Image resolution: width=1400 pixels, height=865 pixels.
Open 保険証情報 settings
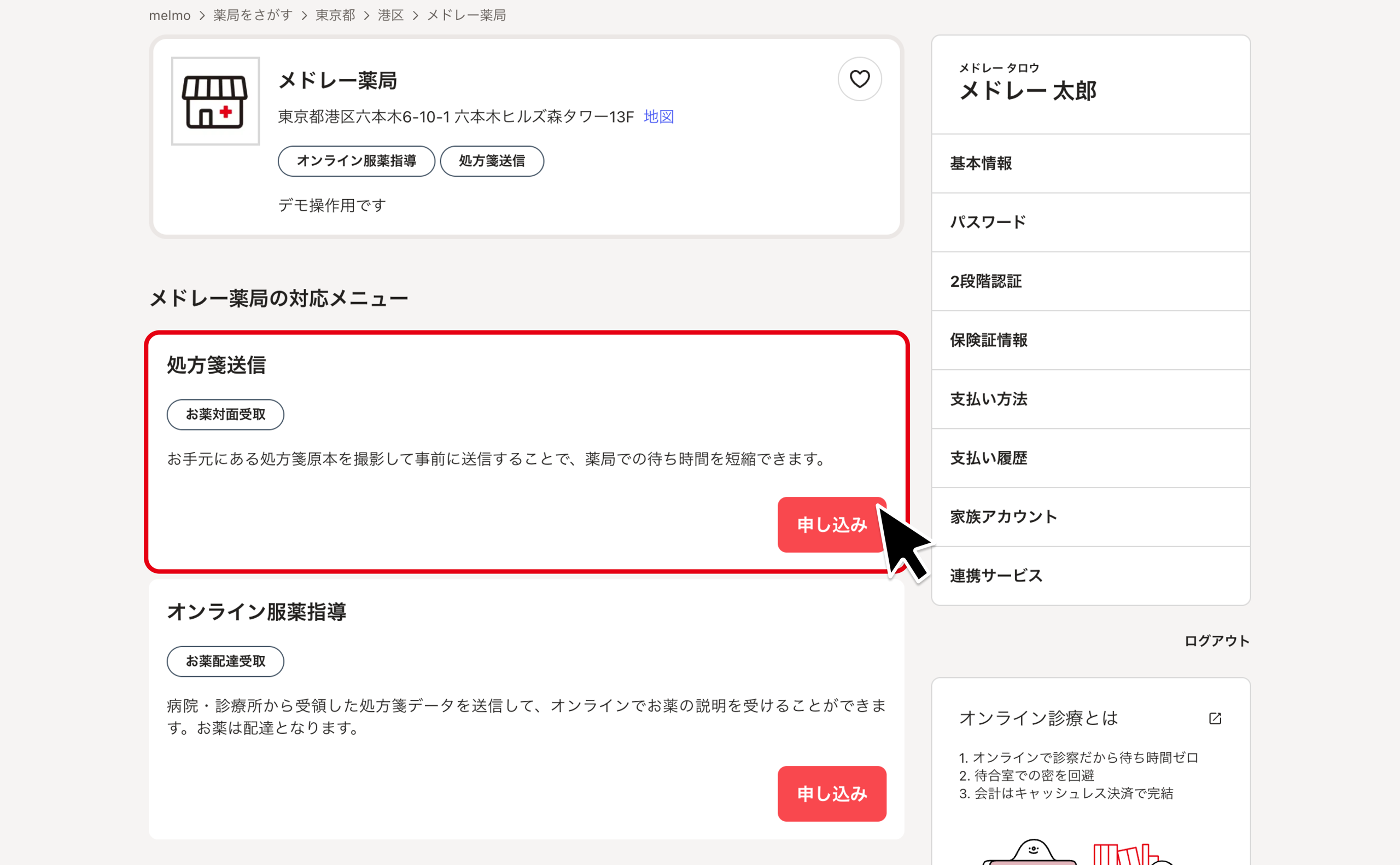click(988, 340)
